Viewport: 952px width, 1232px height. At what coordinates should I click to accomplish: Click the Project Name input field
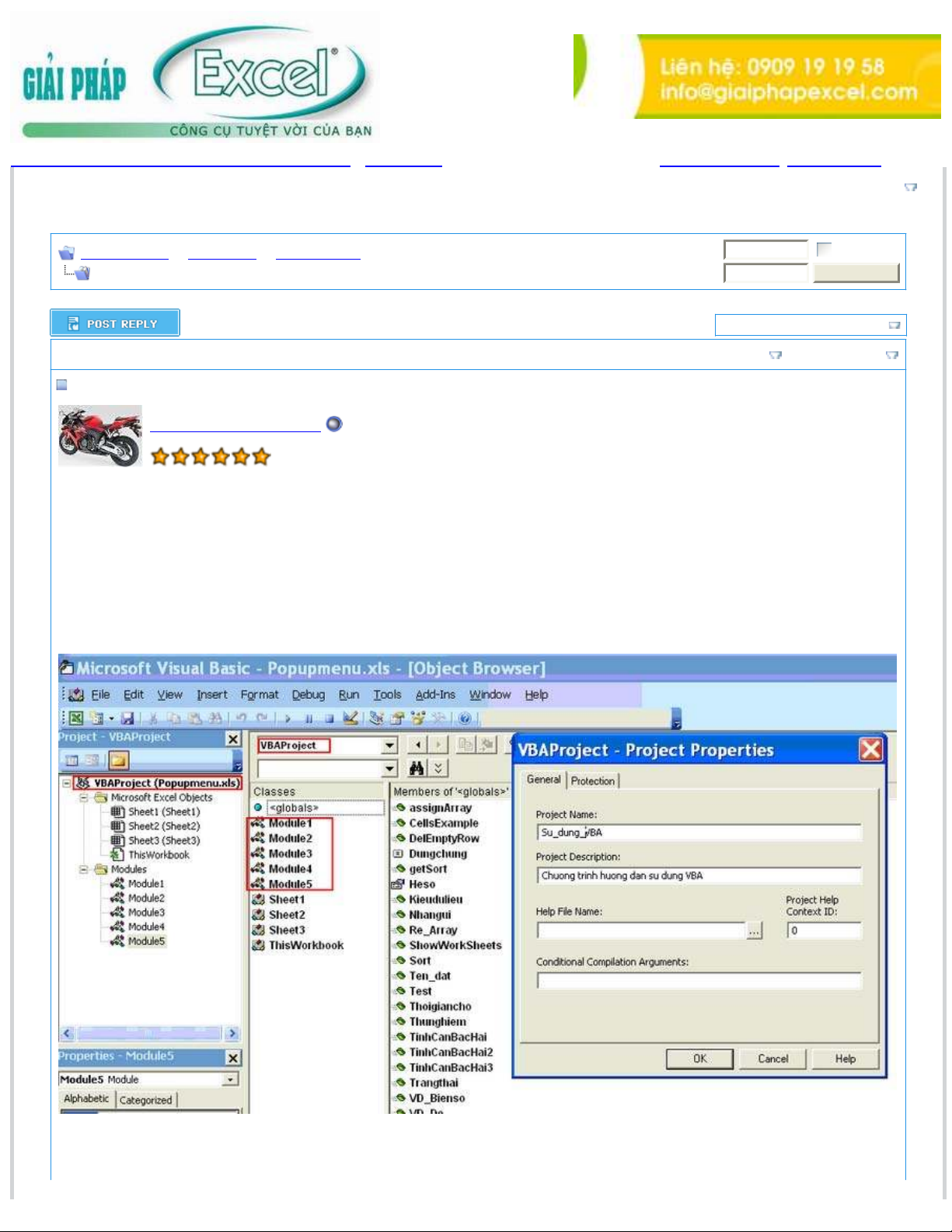point(698,832)
